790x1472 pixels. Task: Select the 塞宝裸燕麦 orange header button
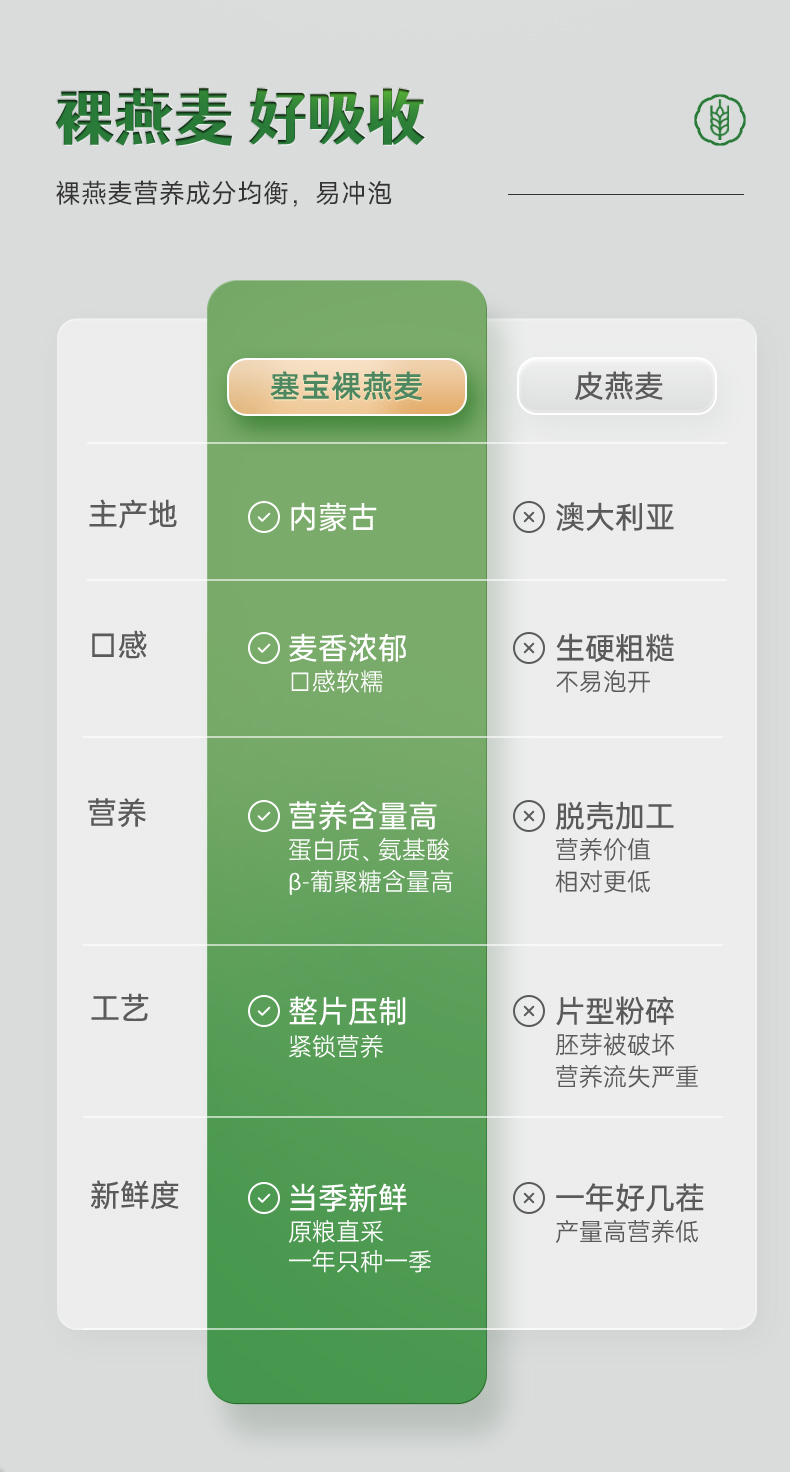point(347,387)
